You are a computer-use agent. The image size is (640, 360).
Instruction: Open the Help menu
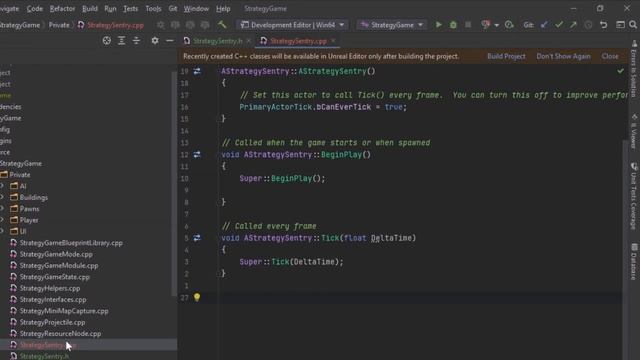coord(223,9)
